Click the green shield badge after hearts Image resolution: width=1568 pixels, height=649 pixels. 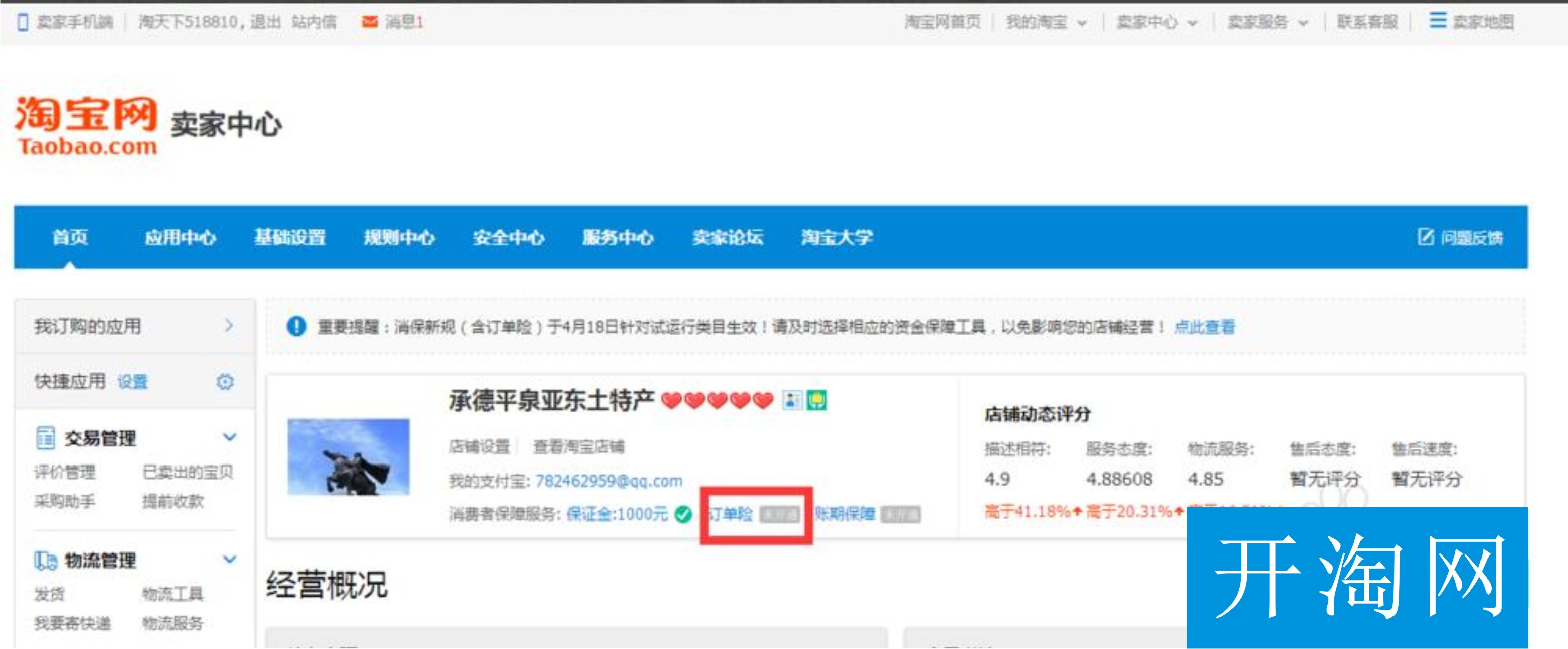(x=816, y=400)
